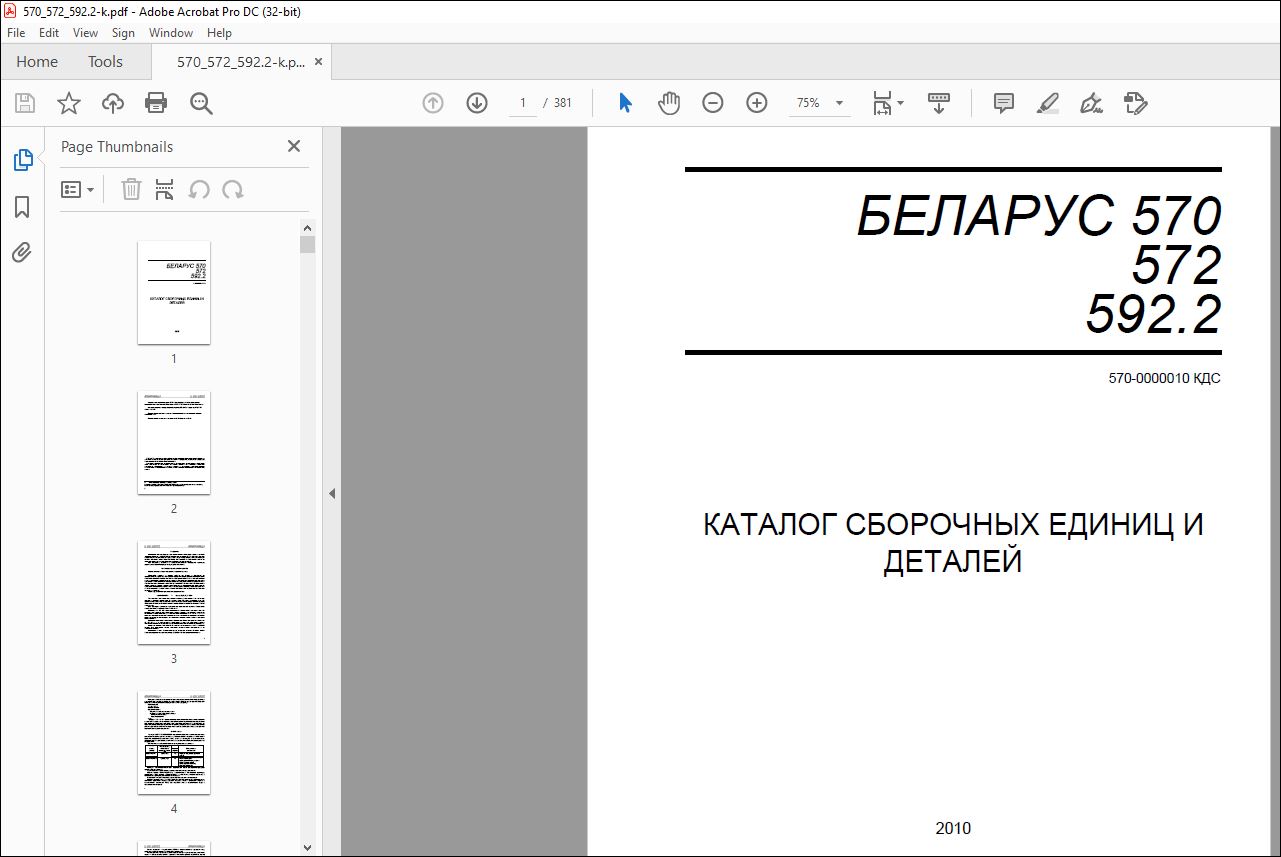Screen dimensions: 1281x857
Task: Go to previous page arrow
Action: (x=433, y=103)
